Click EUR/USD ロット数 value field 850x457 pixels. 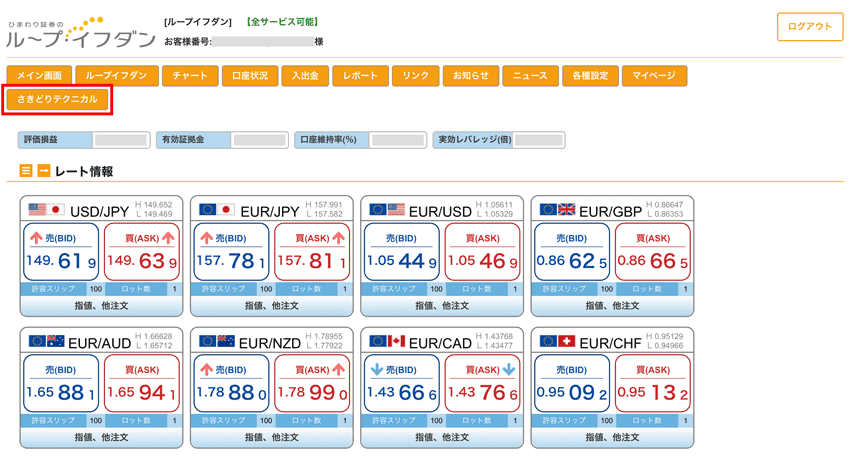pyautogui.click(x=515, y=289)
